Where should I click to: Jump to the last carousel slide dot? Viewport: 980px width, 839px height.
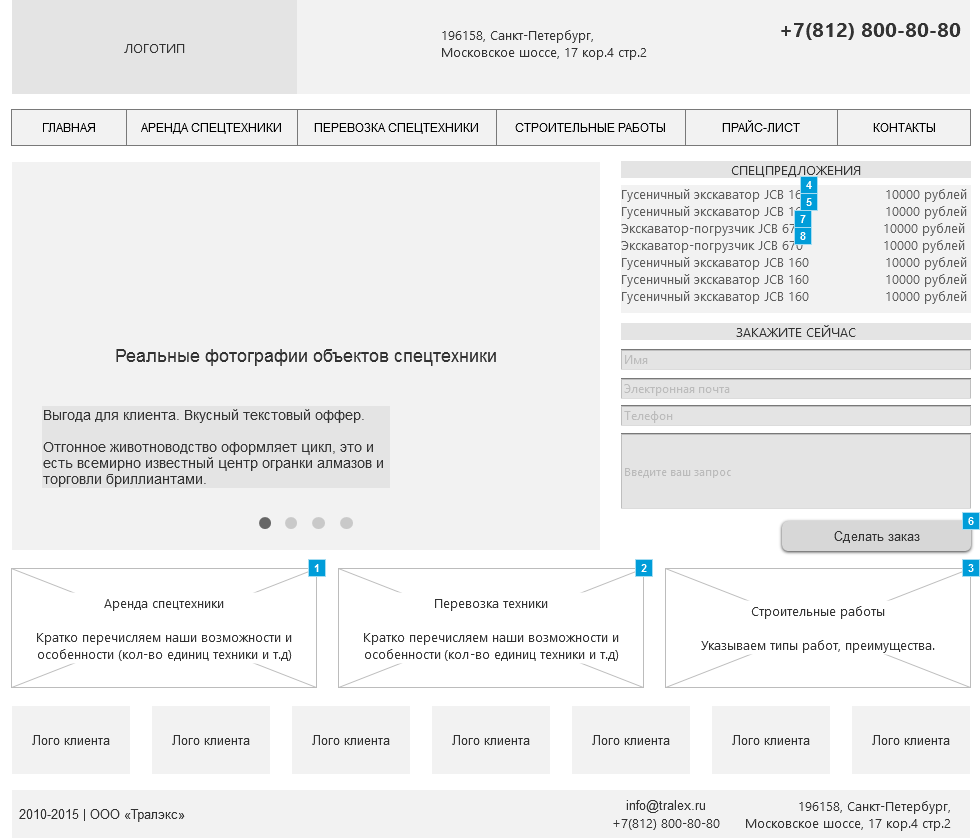(346, 523)
